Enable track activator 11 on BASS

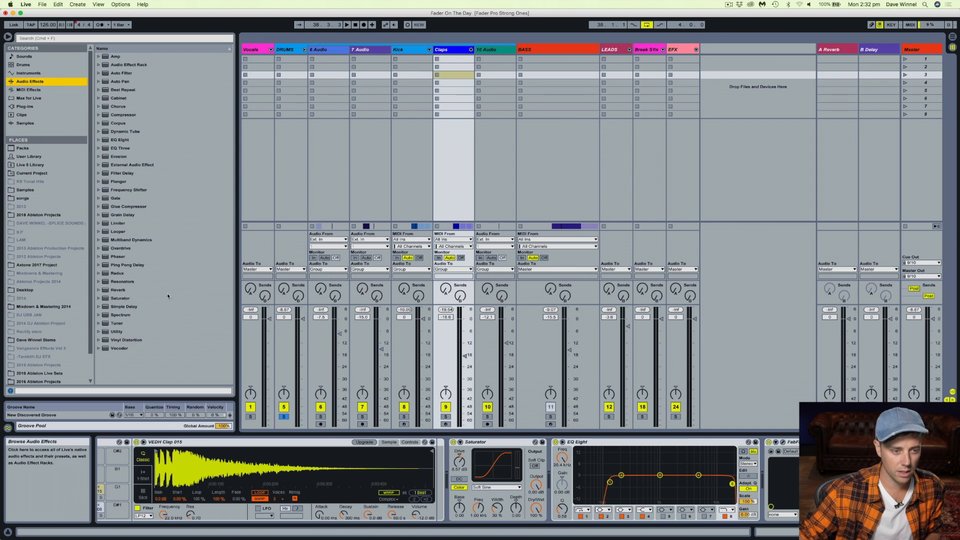tap(550, 407)
